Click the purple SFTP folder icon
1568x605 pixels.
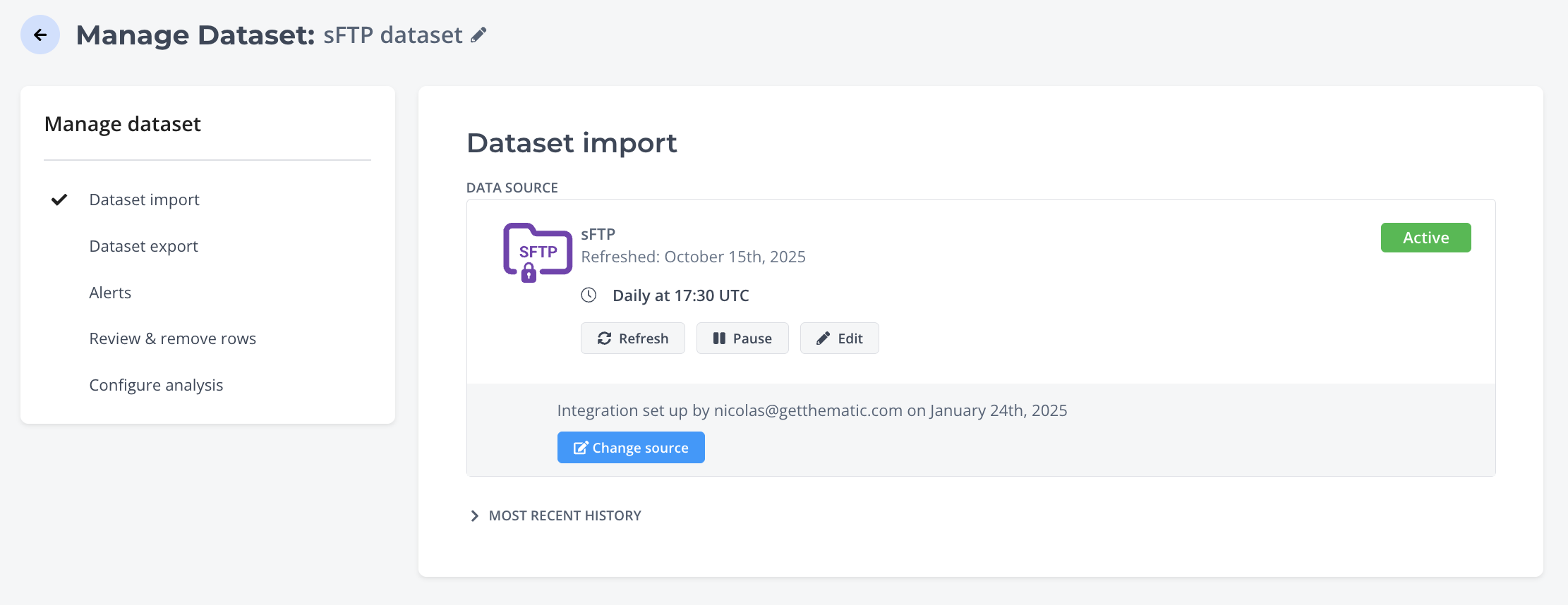coord(537,252)
